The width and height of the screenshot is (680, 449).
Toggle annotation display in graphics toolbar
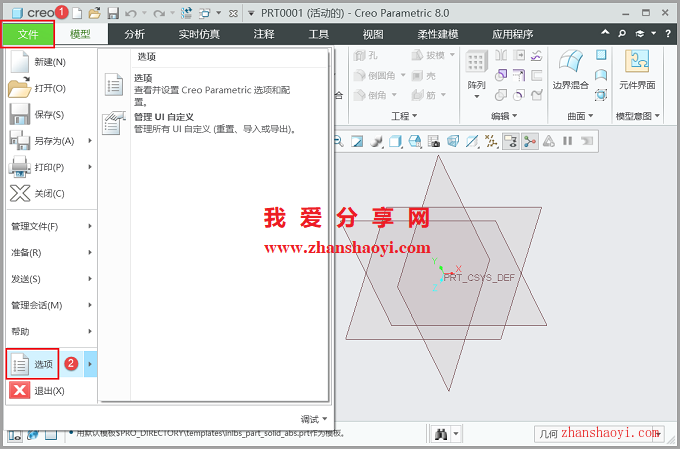(510, 141)
